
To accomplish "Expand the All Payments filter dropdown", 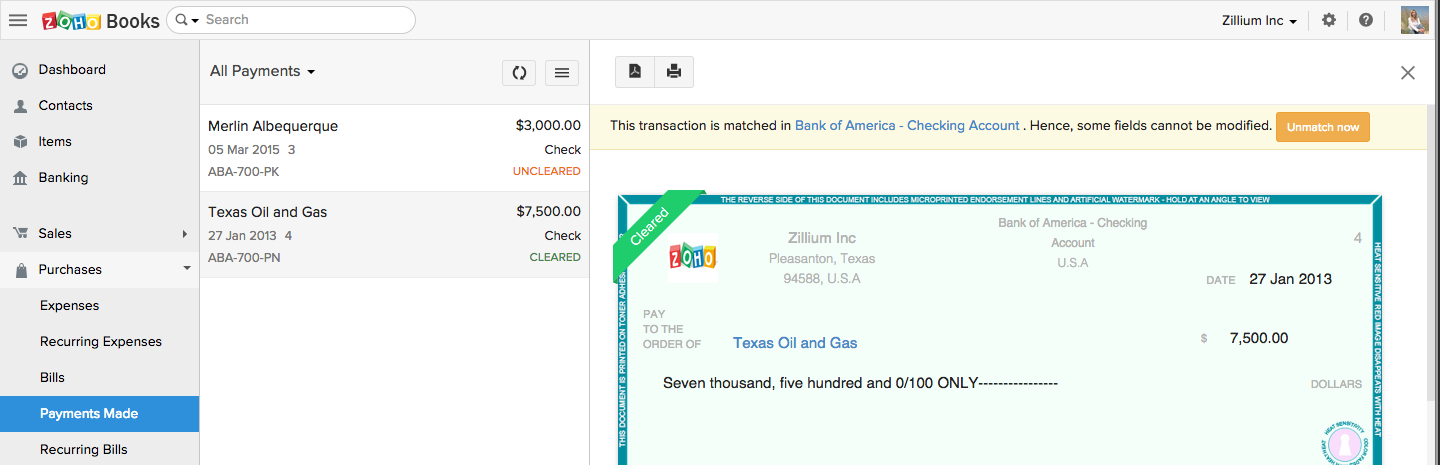I will click(x=263, y=71).
